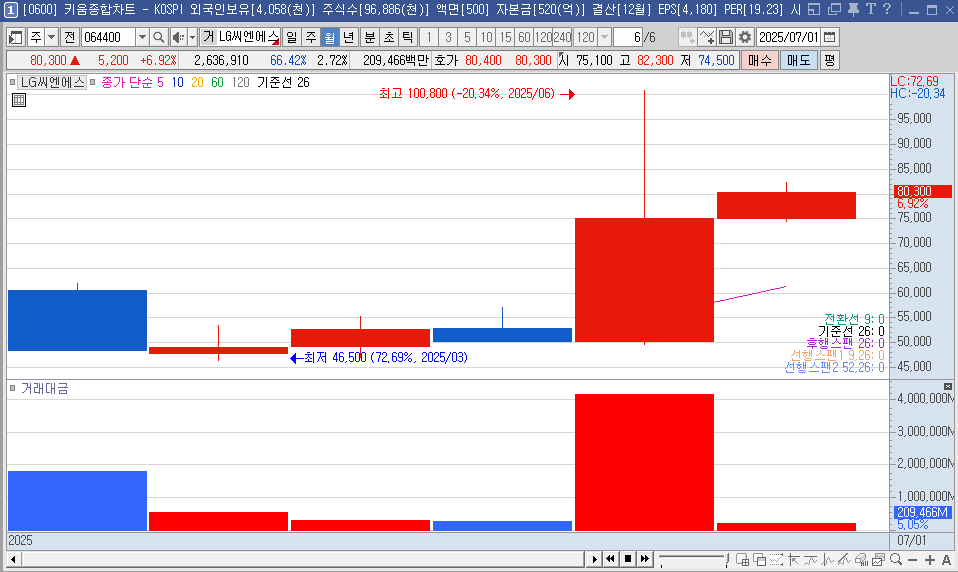Click the chart image capture icon
The width and height of the screenshot is (958, 572).
(879, 559)
